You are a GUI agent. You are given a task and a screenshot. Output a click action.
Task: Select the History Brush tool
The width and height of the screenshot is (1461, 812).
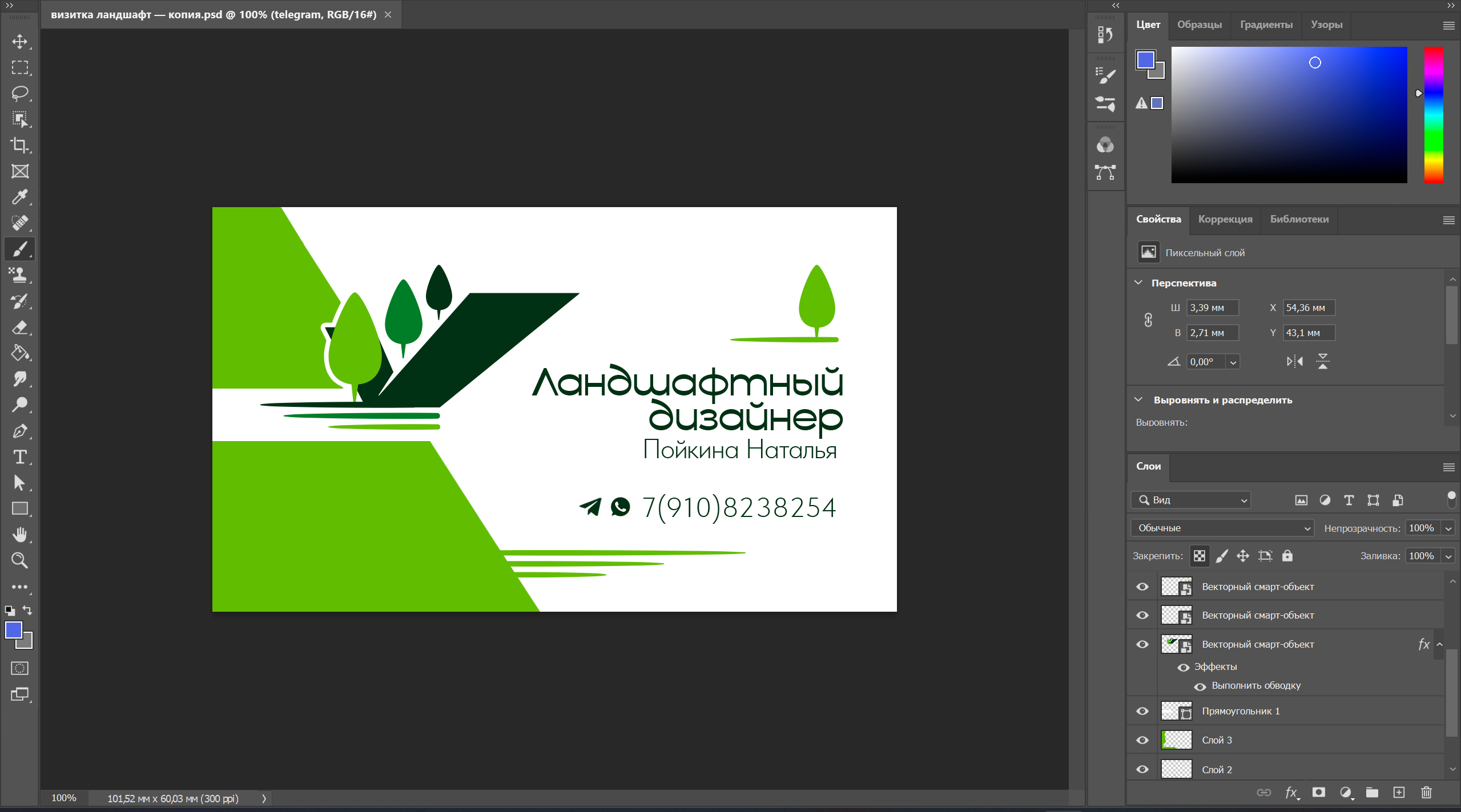(20, 301)
